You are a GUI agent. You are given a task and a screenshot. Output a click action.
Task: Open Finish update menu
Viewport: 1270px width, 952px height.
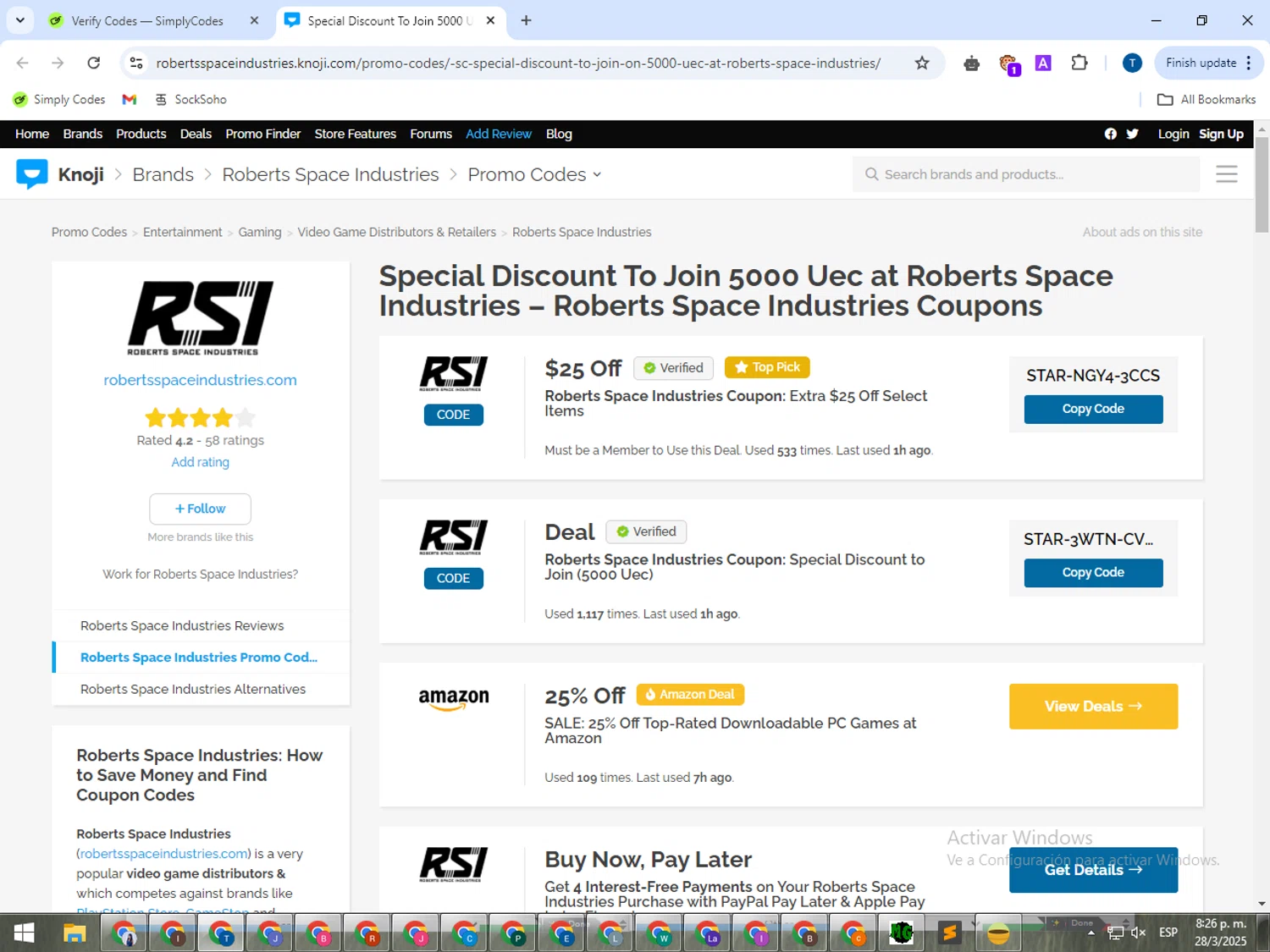(1208, 63)
